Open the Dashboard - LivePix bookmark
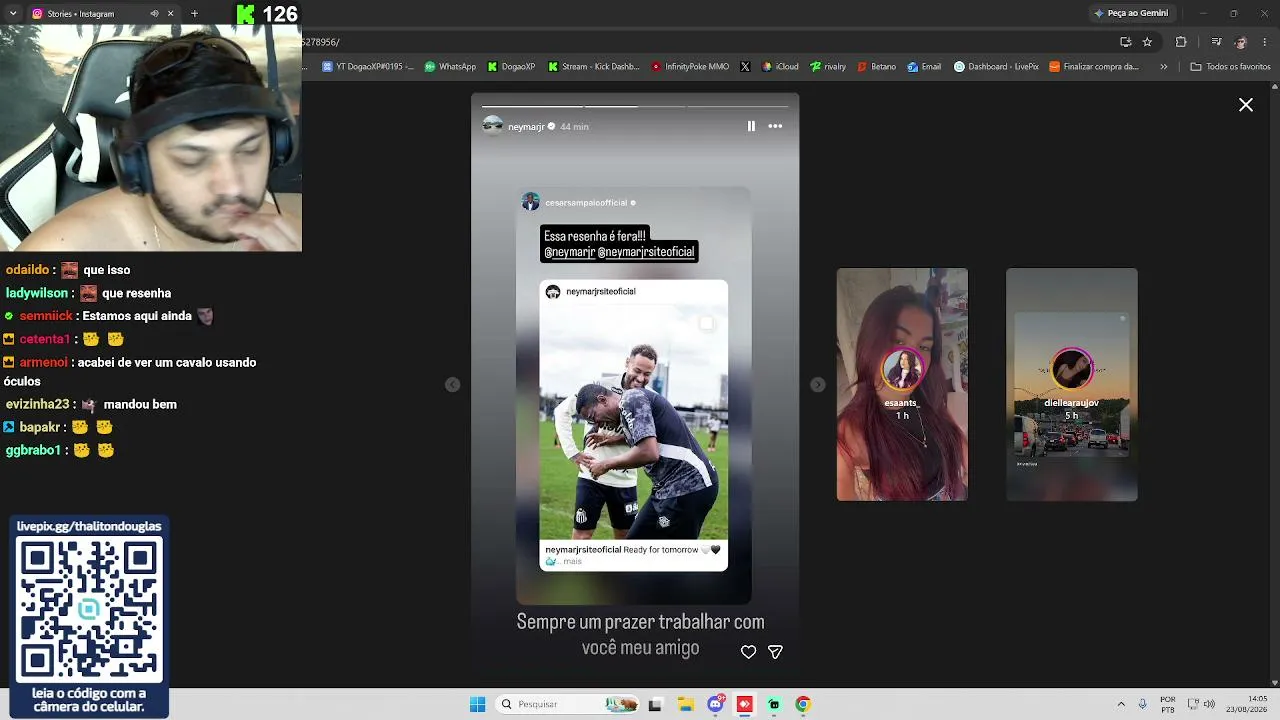 (x=996, y=67)
